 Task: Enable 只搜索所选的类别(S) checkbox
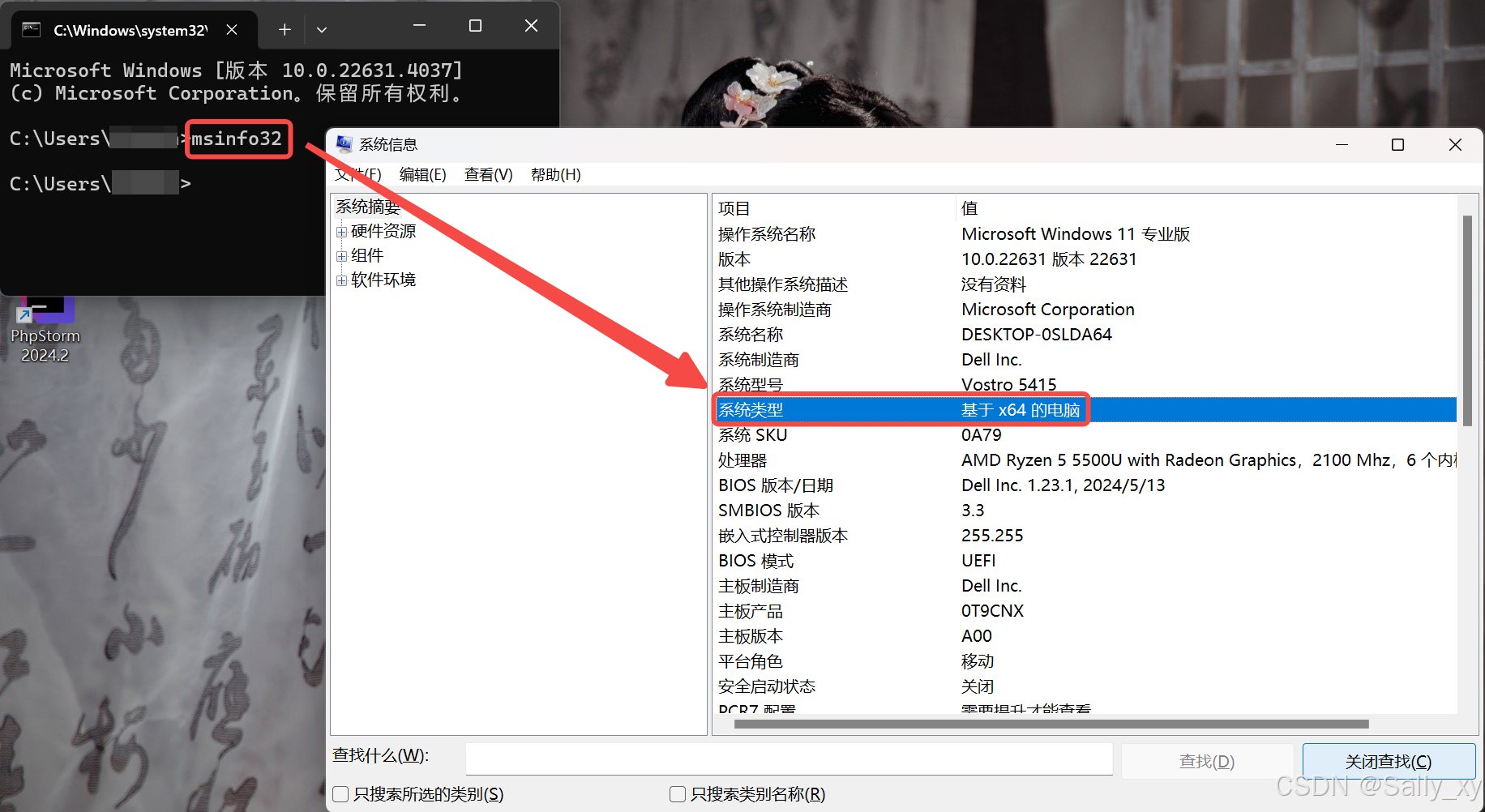click(341, 794)
